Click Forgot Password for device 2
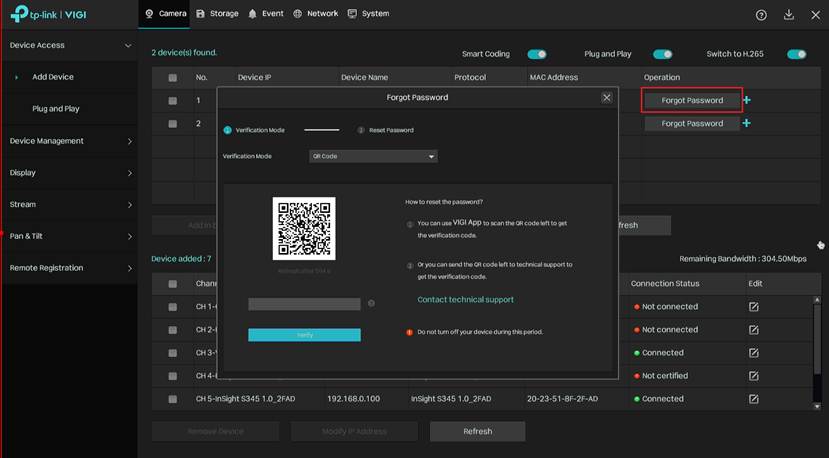The height and width of the screenshot is (458, 829). pyautogui.click(x=692, y=124)
